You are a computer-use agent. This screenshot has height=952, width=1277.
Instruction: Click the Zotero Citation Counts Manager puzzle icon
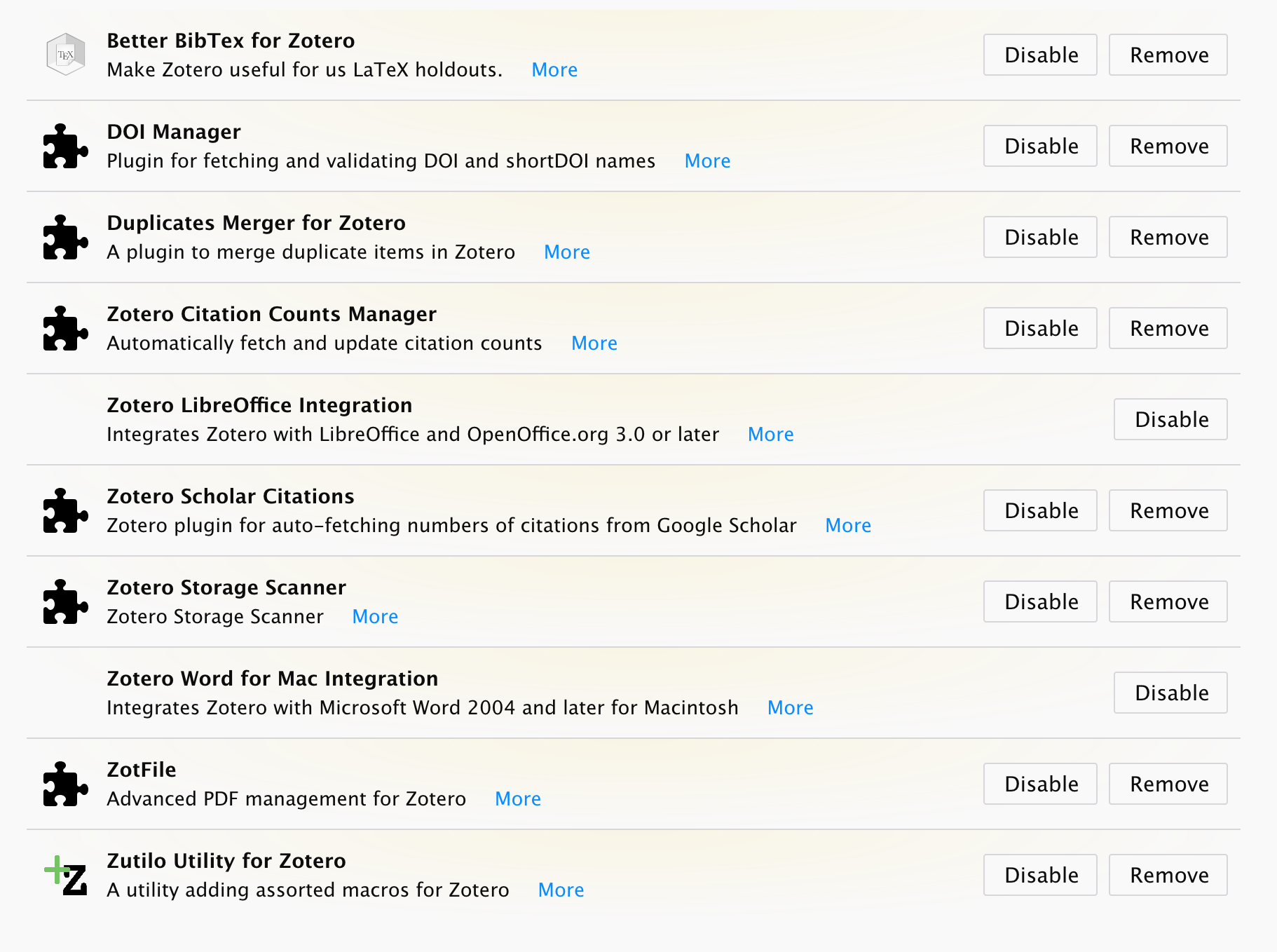coord(66,328)
